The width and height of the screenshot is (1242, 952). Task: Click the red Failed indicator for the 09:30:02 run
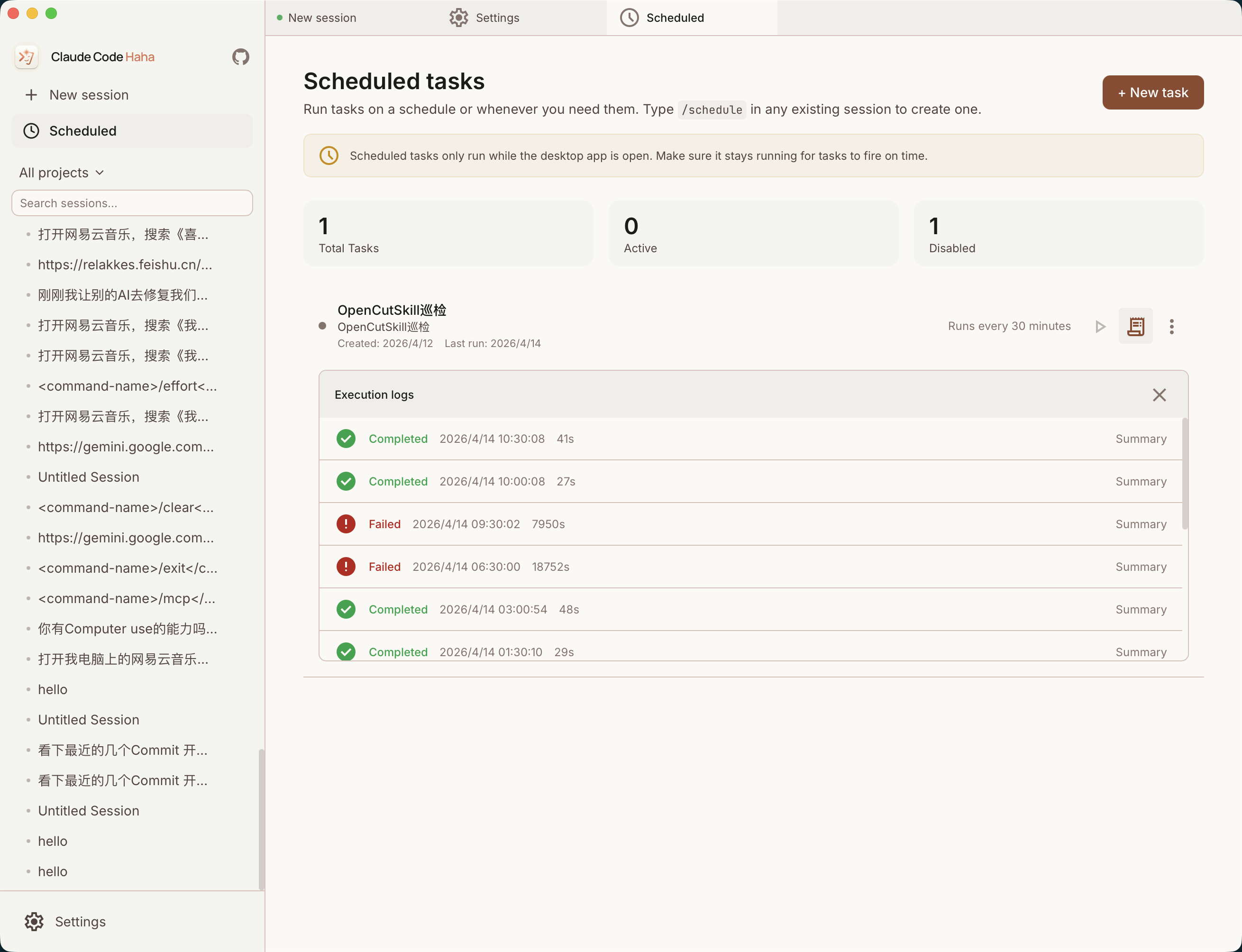[x=346, y=523]
